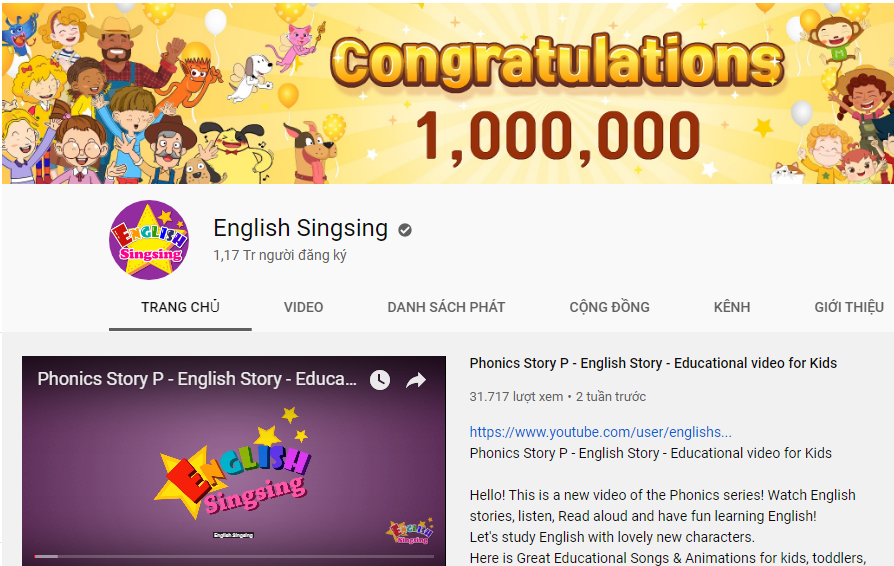The image size is (894, 566).
Task: Select the CỘNG ĐỒNG tab
Action: point(609,307)
